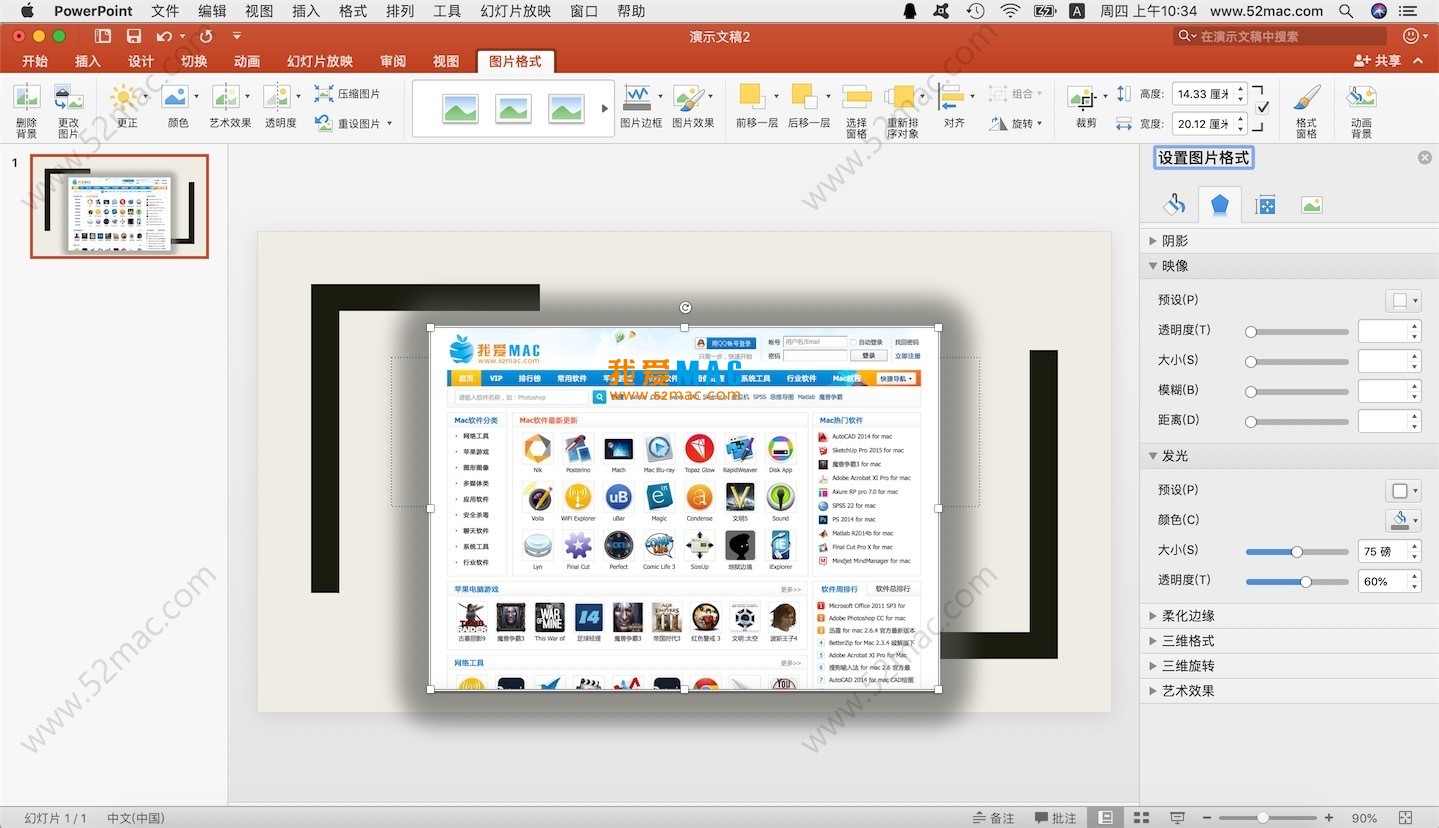This screenshot has height=828, width=1439.
Task: Select Fill & Line paint bucket tab
Action: [x=1175, y=205]
